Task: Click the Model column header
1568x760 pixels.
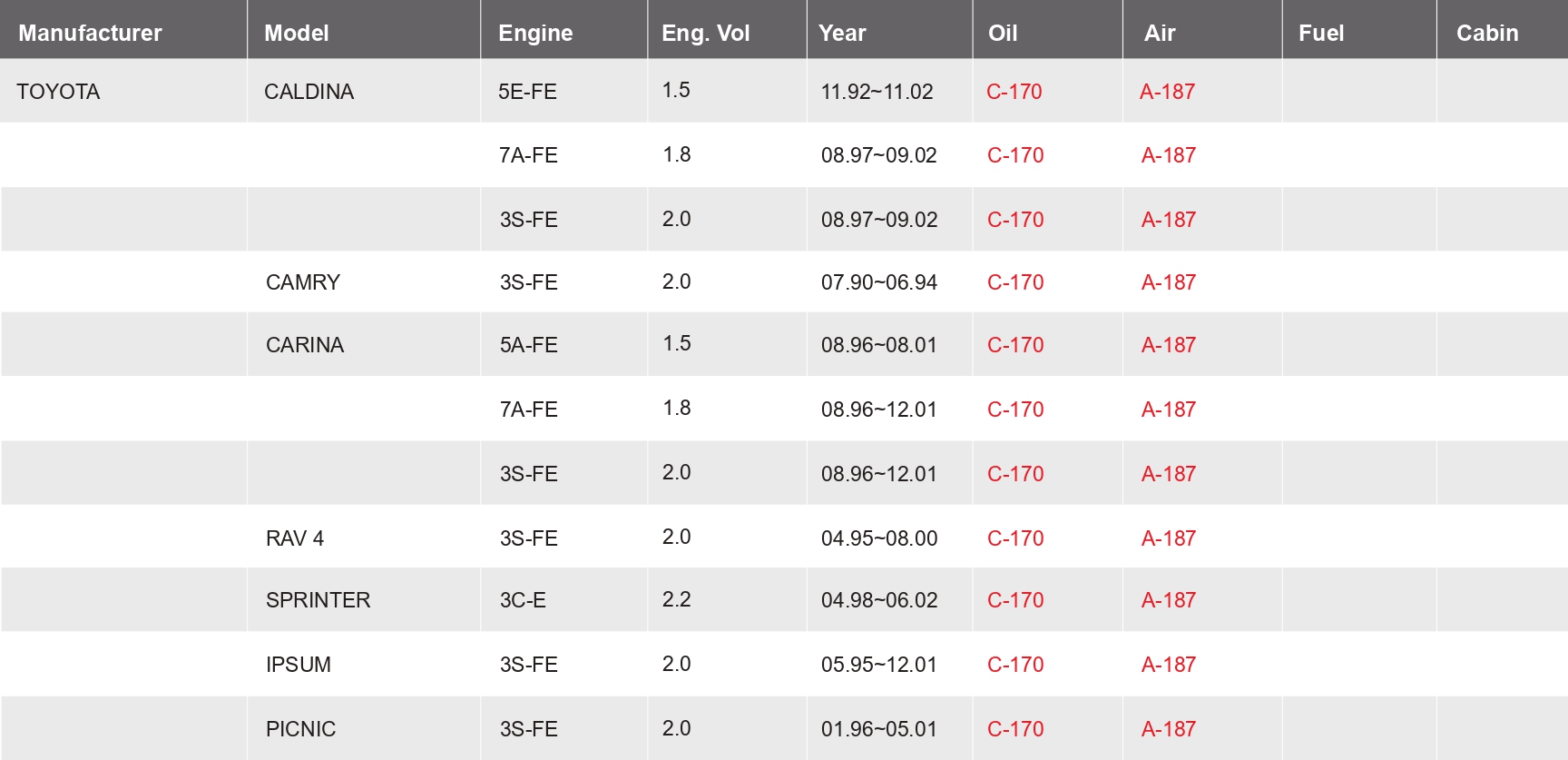Action: 296,34
